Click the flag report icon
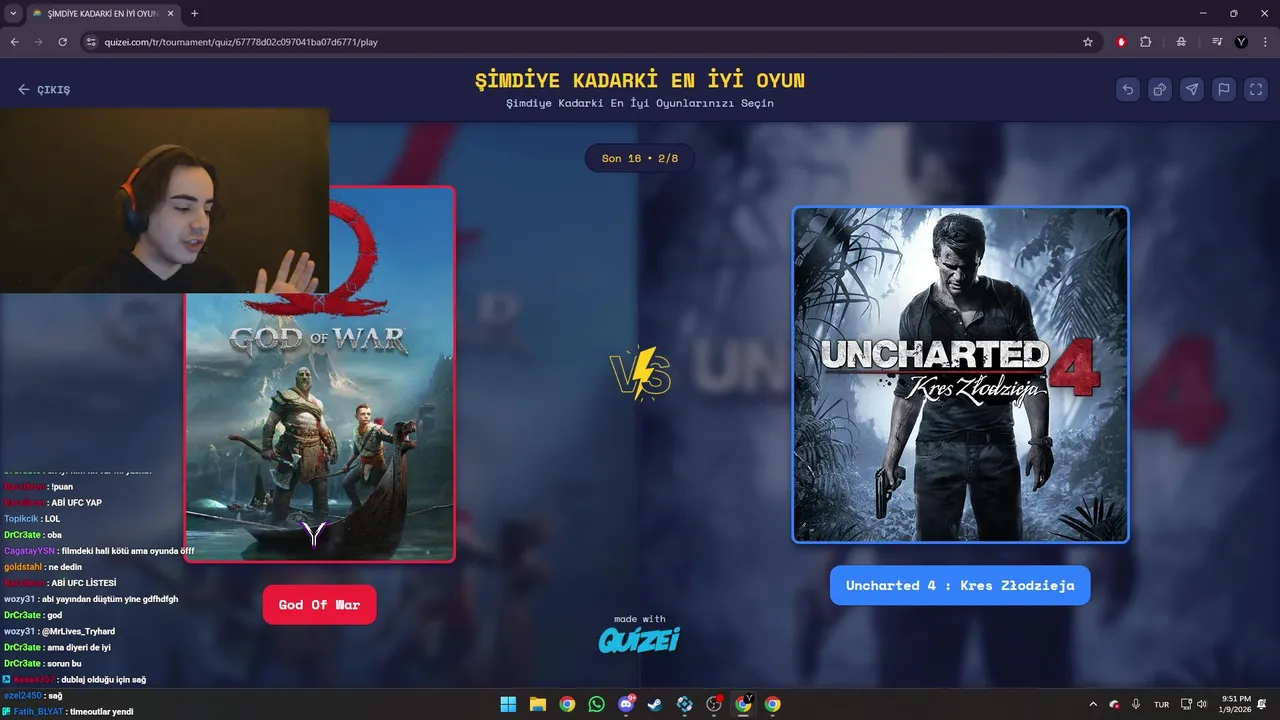 pyautogui.click(x=1224, y=89)
